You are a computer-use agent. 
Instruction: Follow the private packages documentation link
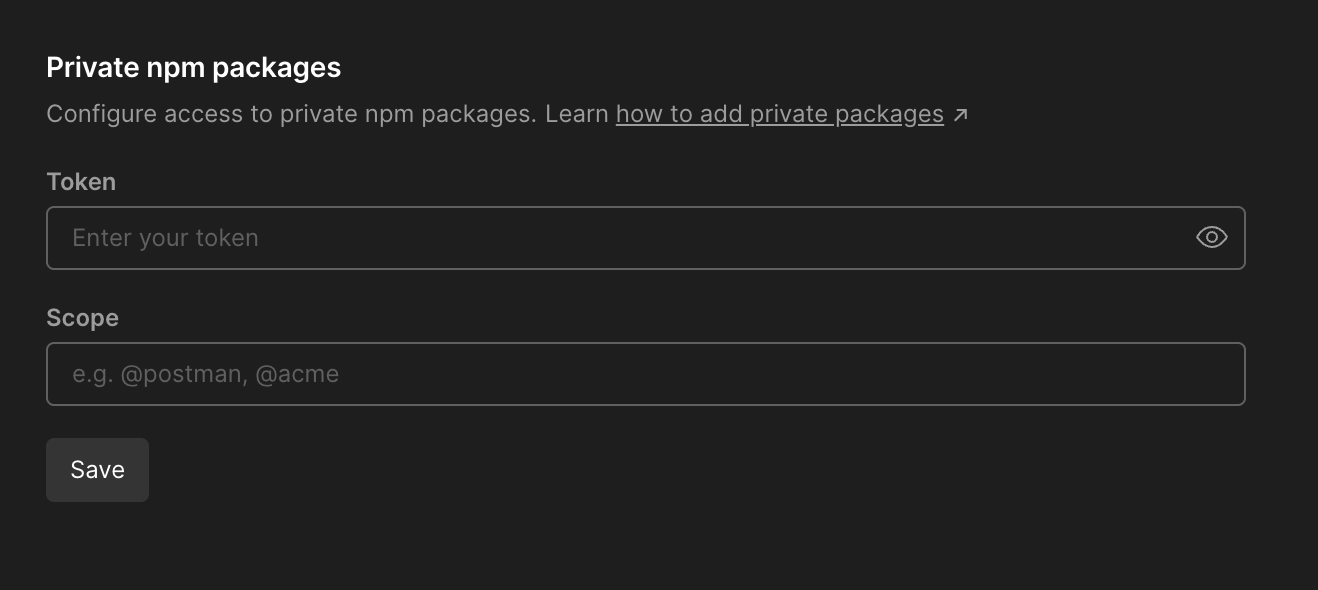(779, 114)
